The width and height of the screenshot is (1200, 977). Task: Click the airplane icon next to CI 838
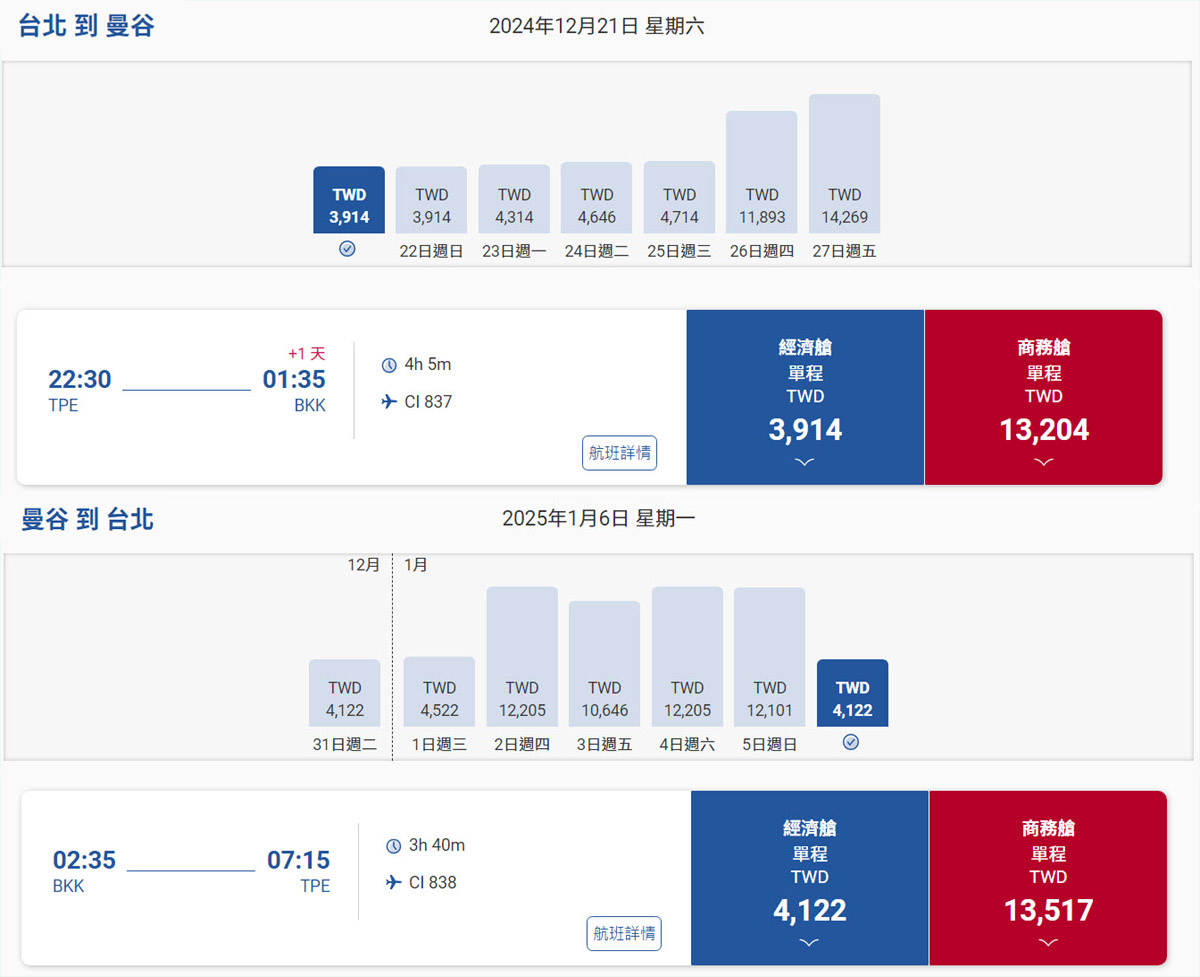pos(393,883)
